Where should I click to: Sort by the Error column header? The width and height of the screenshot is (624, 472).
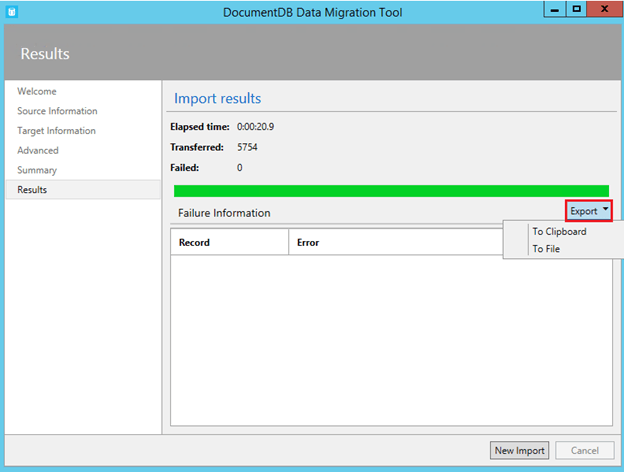click(x=308, y=242)
